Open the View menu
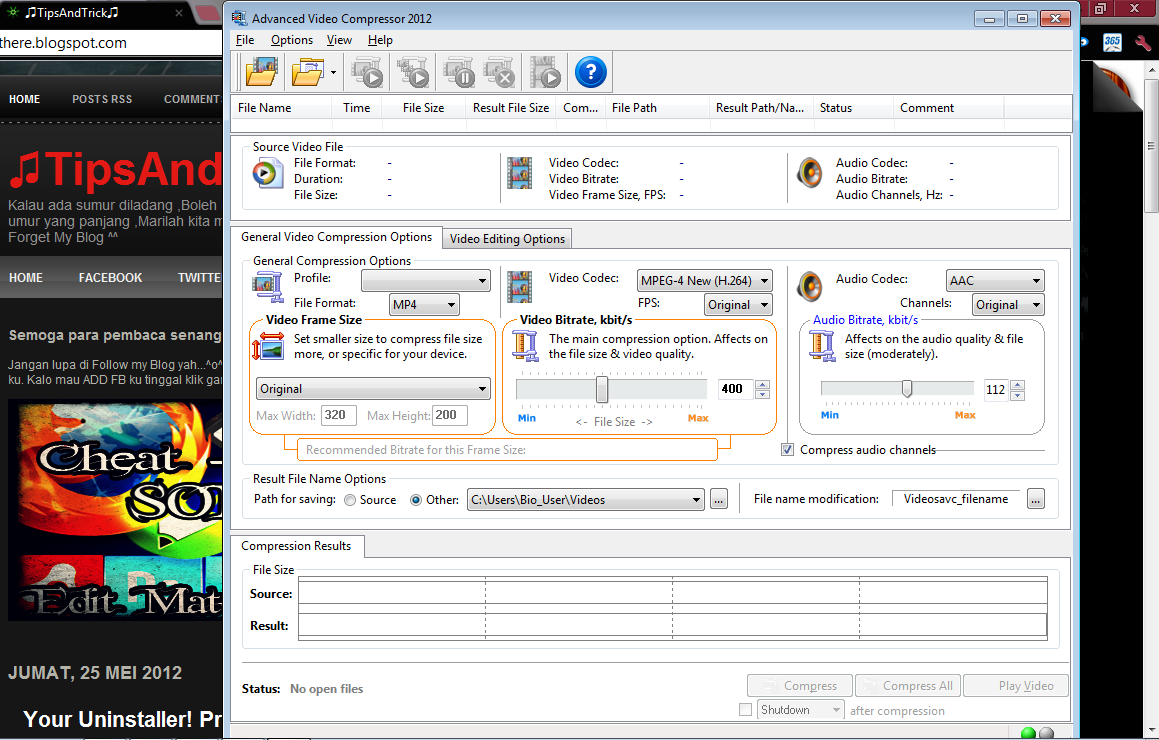1159x740 pixels. [x=339, y=40]
